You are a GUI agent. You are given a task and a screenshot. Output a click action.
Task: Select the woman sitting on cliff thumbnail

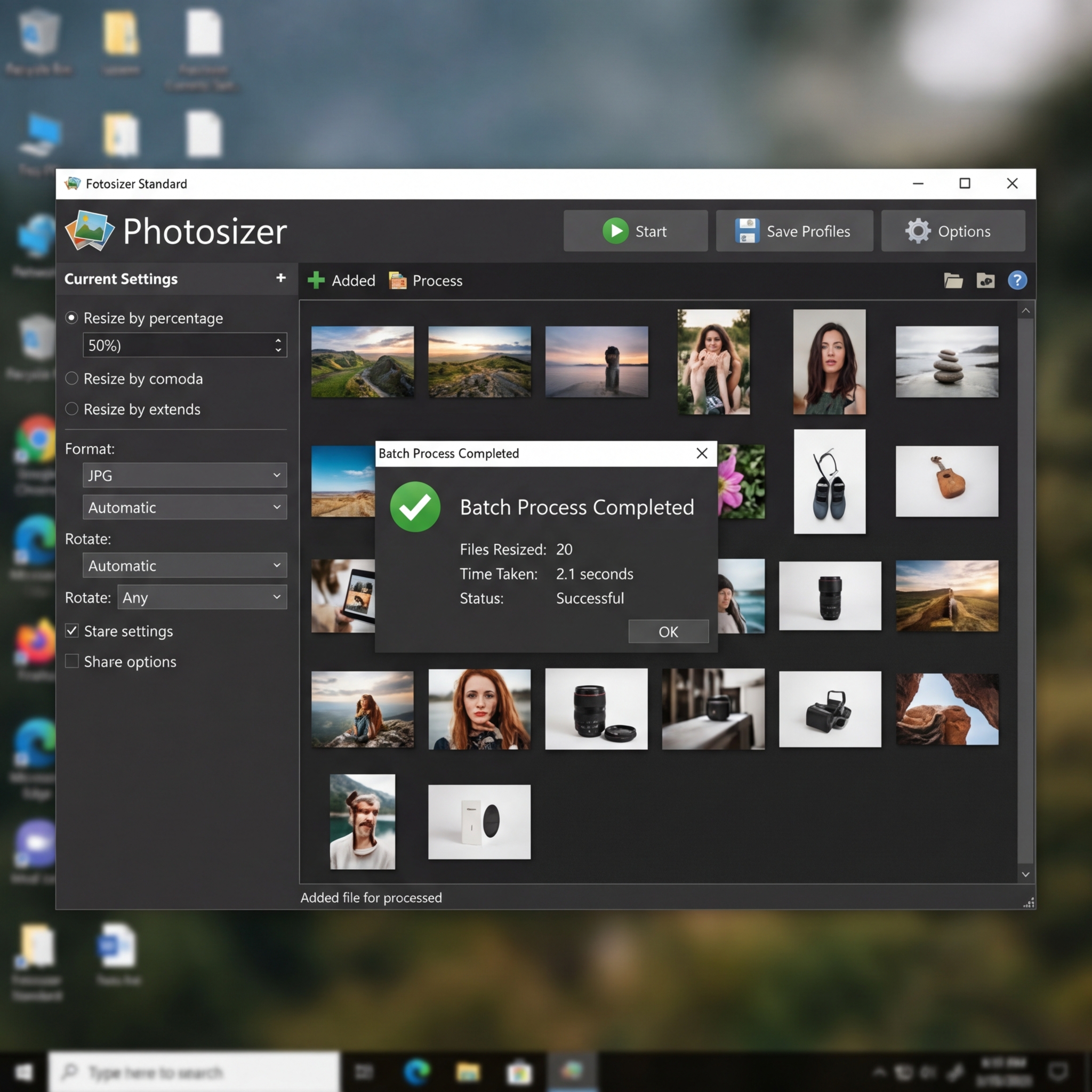tap(363, 709)
